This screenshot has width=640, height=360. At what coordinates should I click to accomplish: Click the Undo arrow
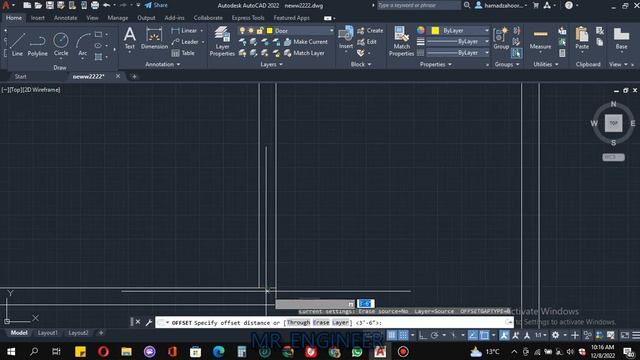click(107, 5)
